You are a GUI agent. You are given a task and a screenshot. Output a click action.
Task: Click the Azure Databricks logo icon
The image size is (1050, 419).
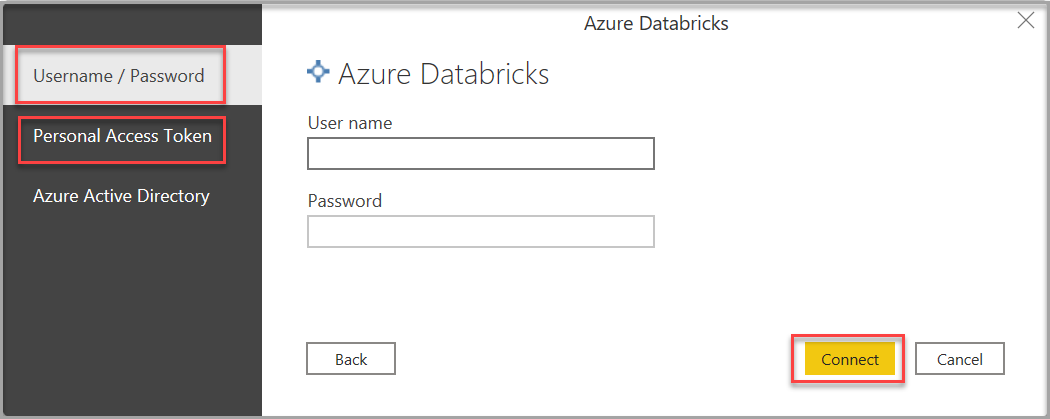pyautogui.click(x=318, y=72)
